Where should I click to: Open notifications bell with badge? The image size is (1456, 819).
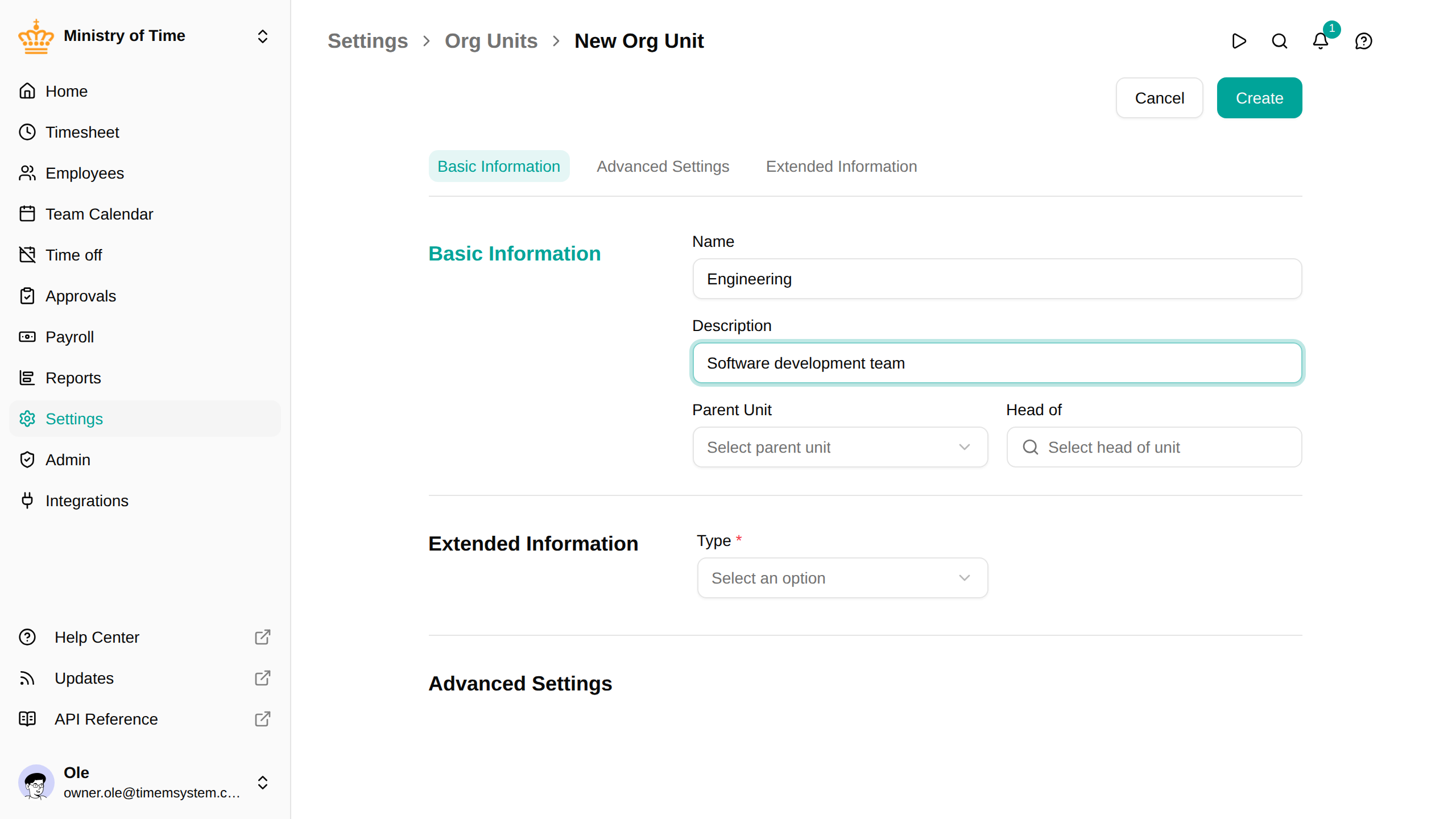tap(1321, 41)
